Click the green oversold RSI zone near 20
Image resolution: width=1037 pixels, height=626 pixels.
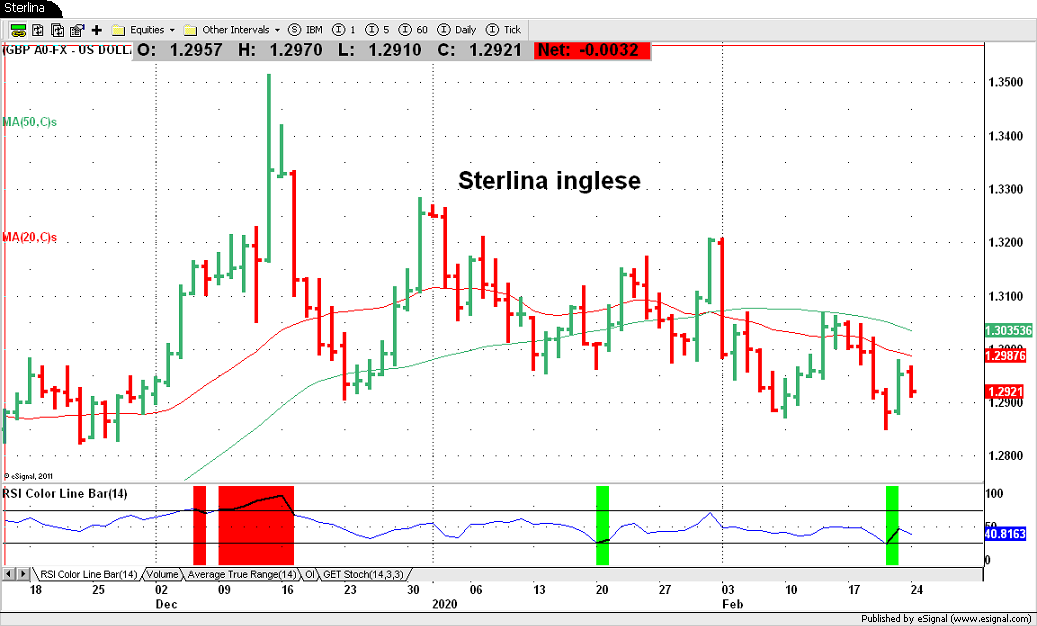tap(602, 526)
